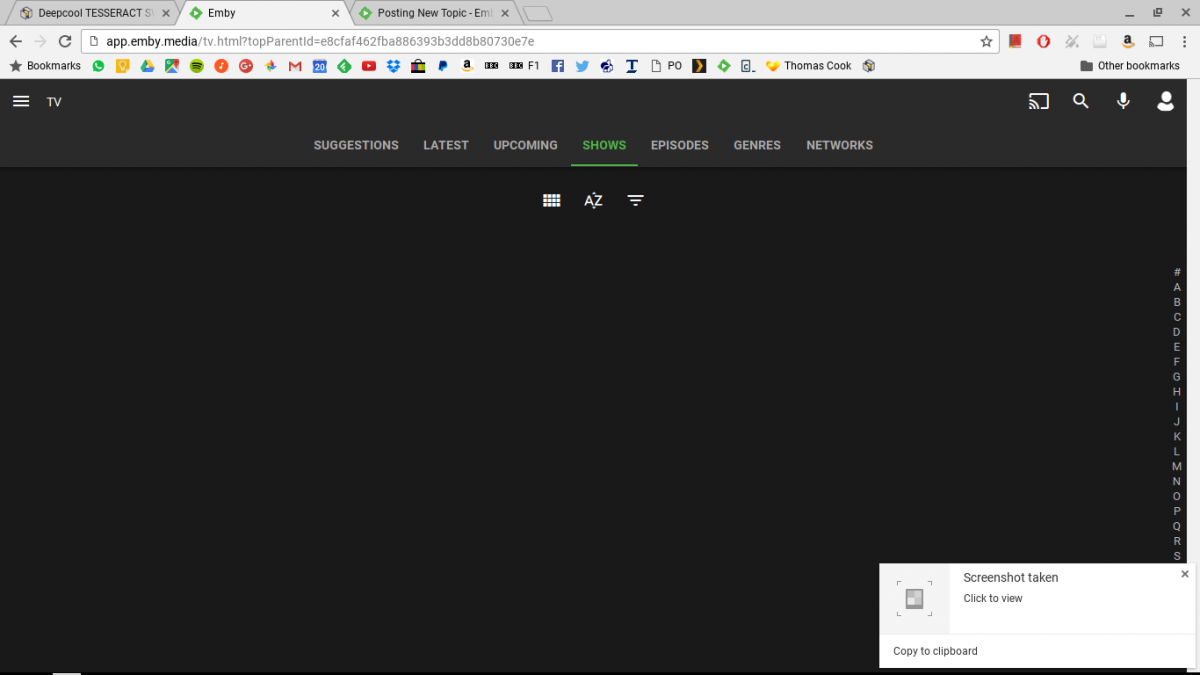Open the PO bookmark

[666, 66]
